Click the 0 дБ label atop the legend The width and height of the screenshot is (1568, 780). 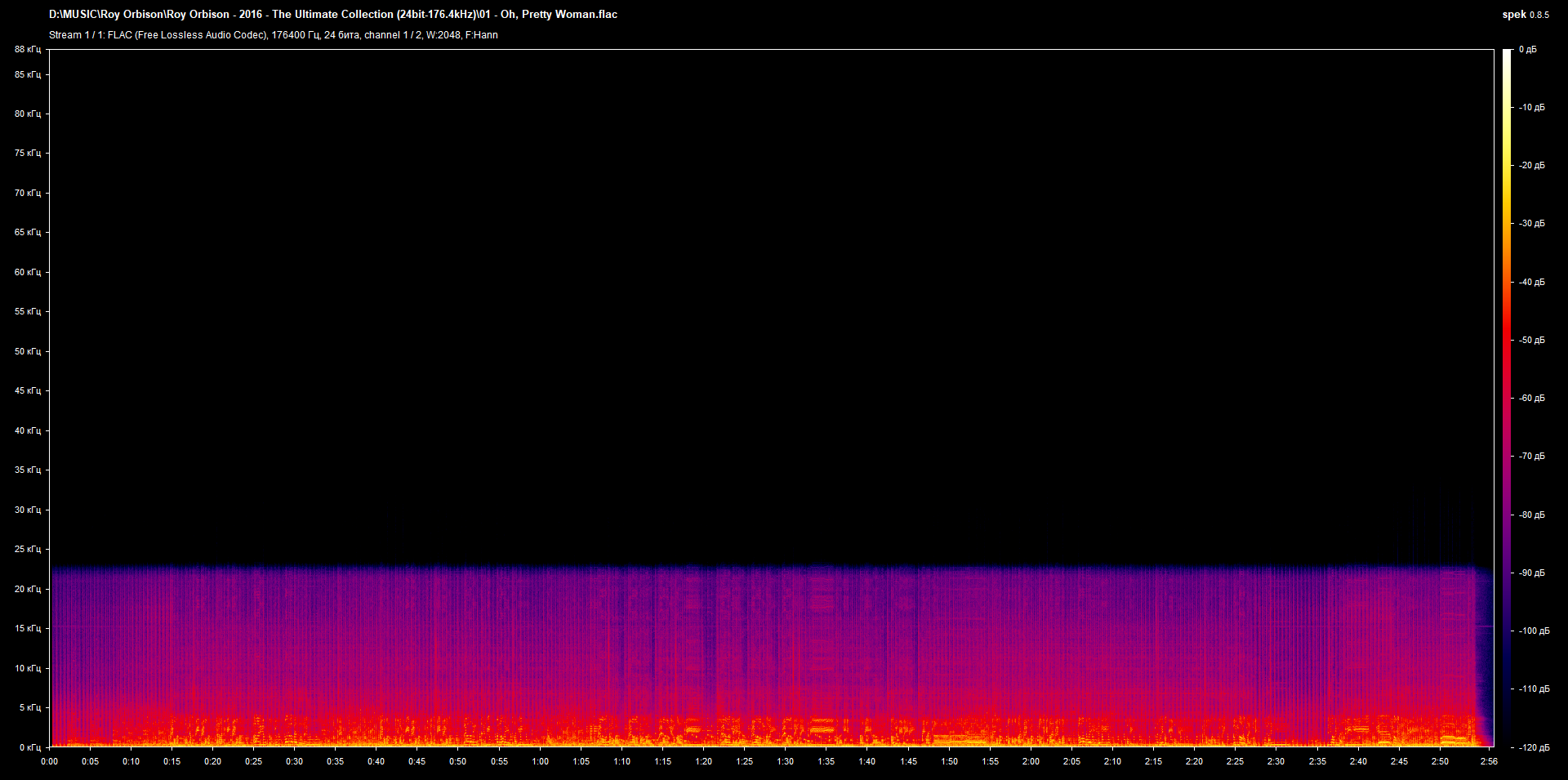pyautogui.click(x=1529, y=49)
